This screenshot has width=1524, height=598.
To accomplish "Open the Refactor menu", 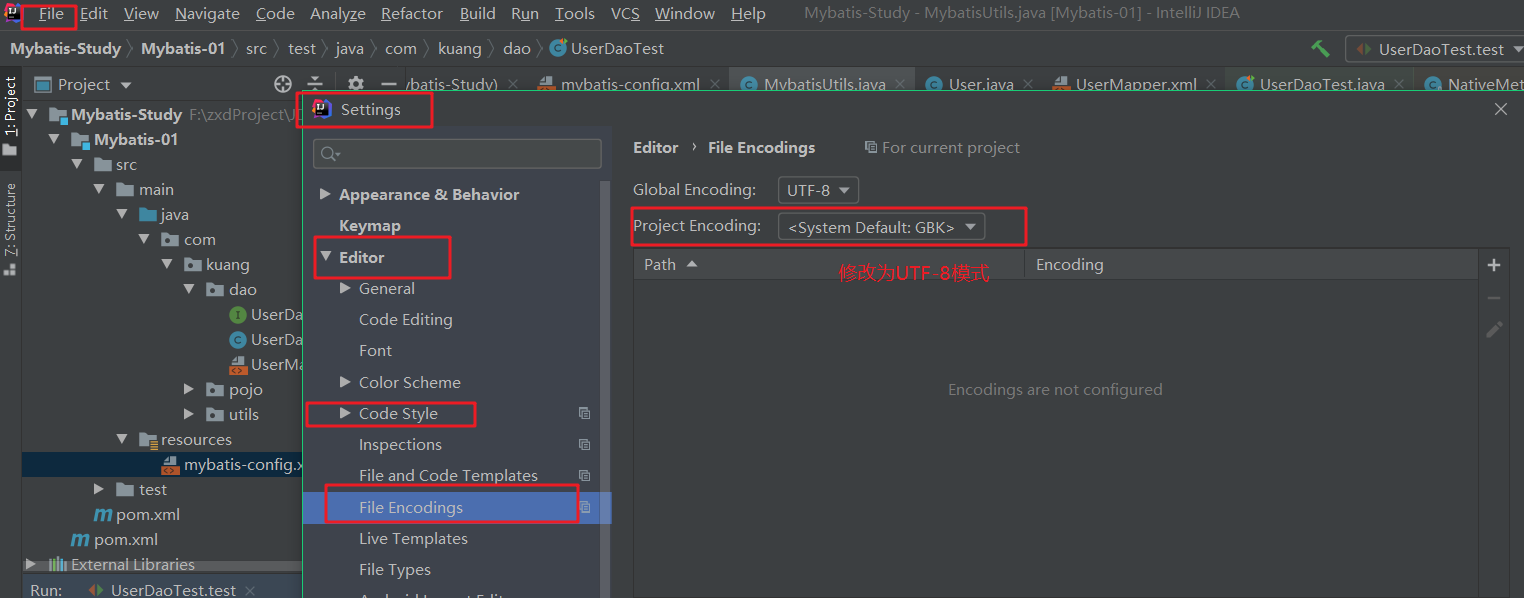I will point(412,14).
